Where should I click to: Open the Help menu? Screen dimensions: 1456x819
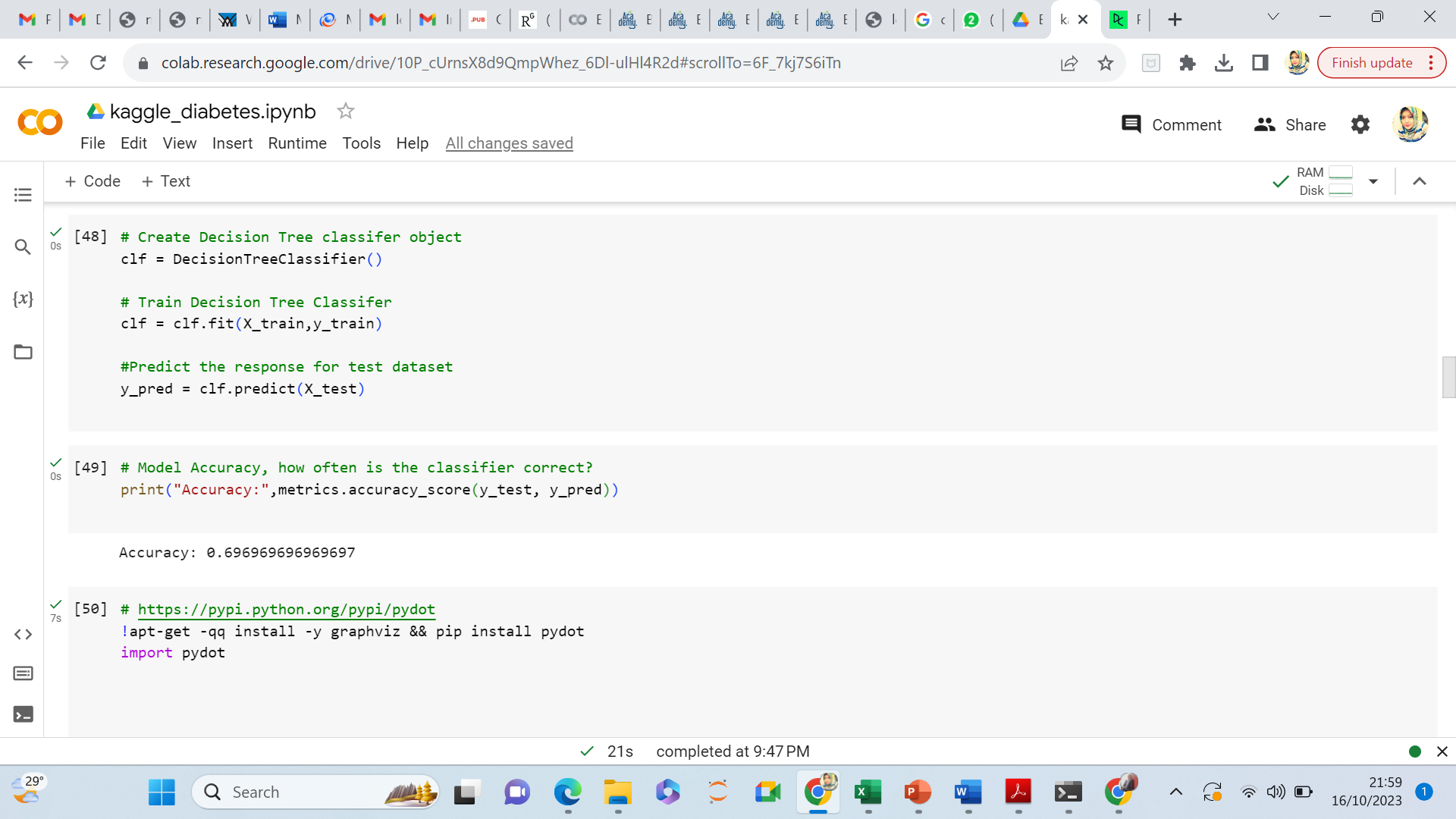coord(412,143)
